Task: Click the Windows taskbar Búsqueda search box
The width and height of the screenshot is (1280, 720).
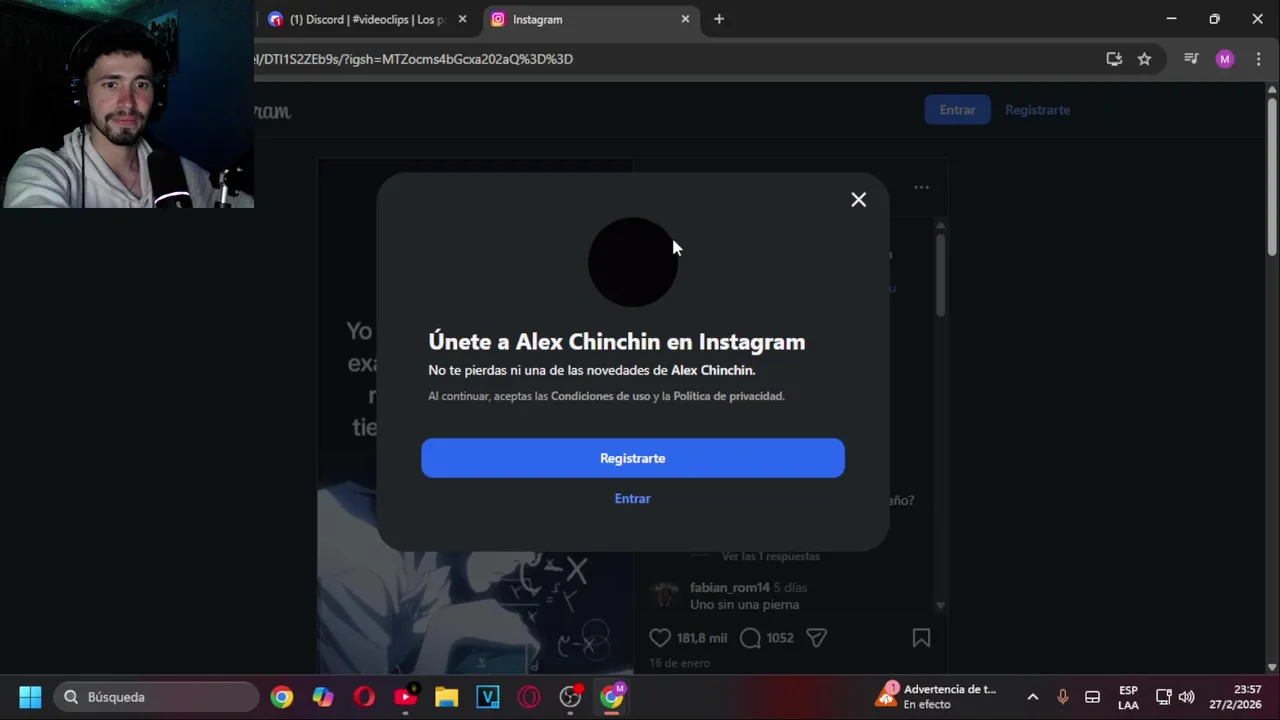Action: [157, 697]
